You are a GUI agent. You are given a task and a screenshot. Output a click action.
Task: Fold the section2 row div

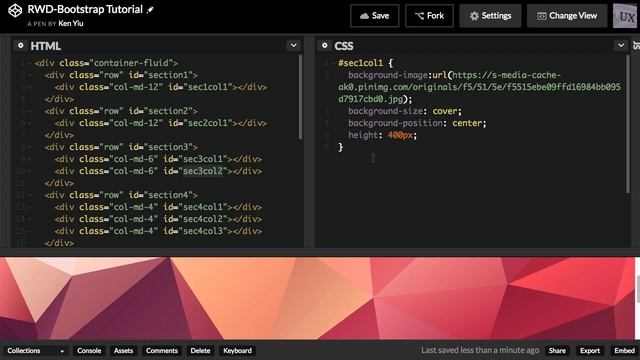pyautogui.click(x=30, y=111)
